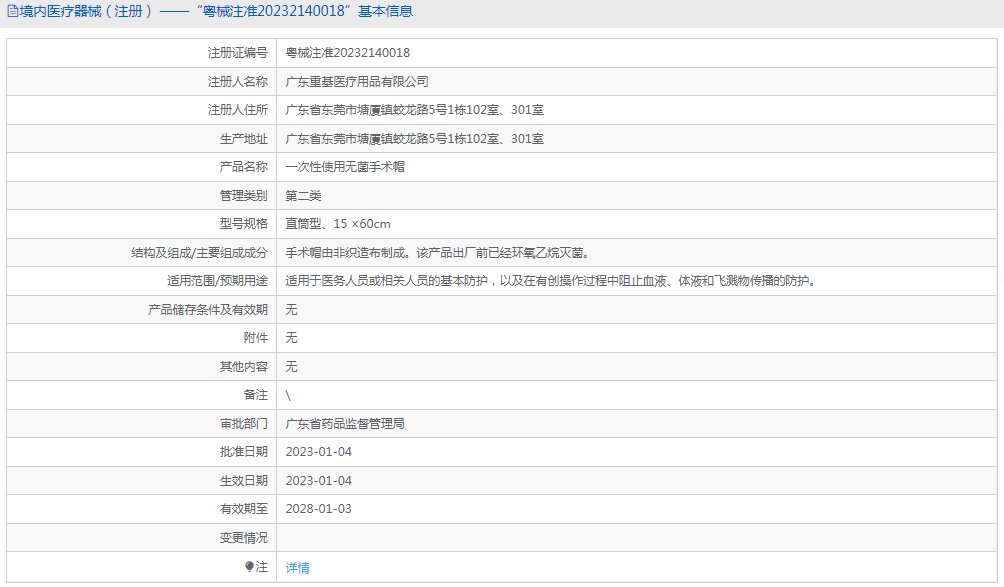Select product name 一次性使用无菌手术帽
Screen dimensions: 1004x587
tap(345, 167)
